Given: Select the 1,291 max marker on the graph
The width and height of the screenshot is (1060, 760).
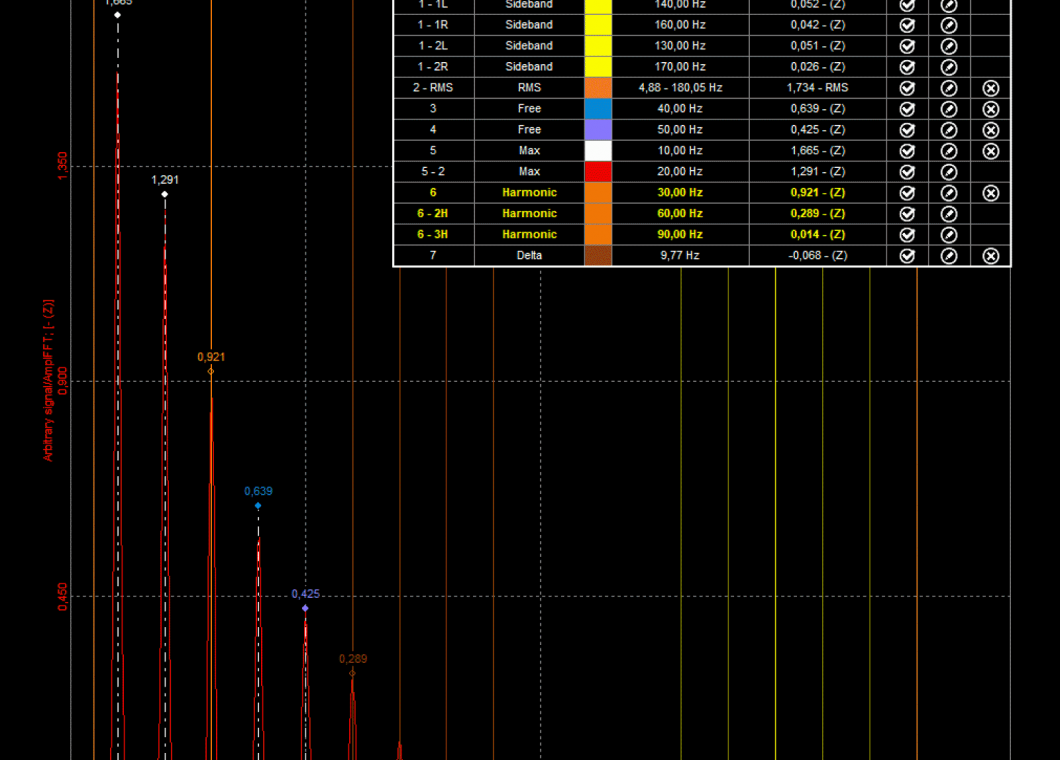Looking at the screenshot, I should [x=165, y=194].
